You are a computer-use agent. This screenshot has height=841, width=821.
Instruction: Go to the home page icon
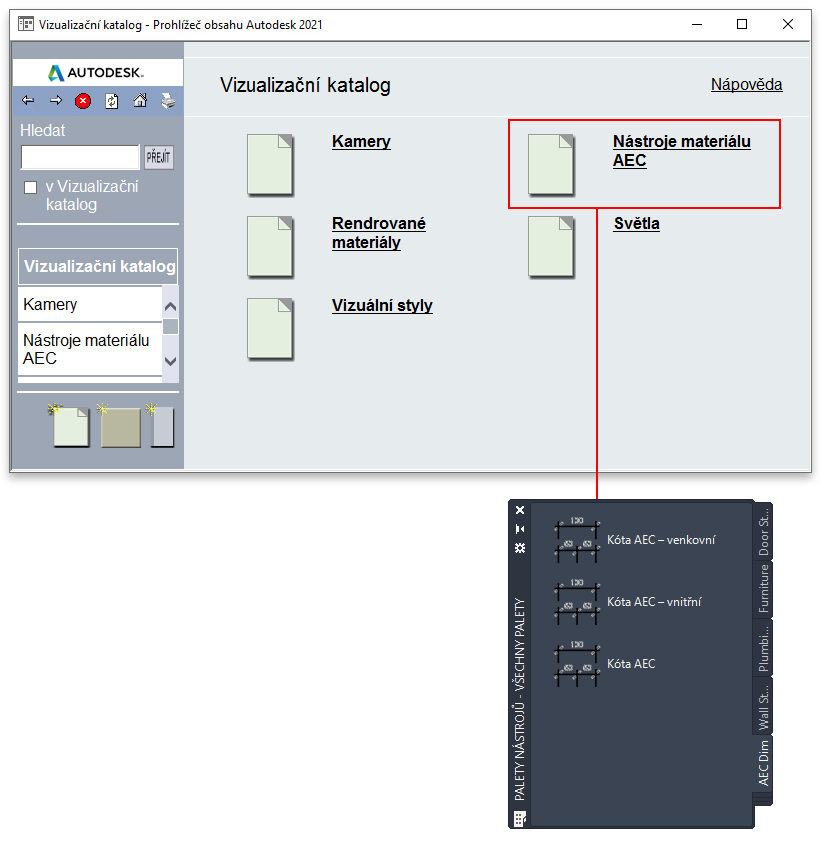[x=140, y=100]
